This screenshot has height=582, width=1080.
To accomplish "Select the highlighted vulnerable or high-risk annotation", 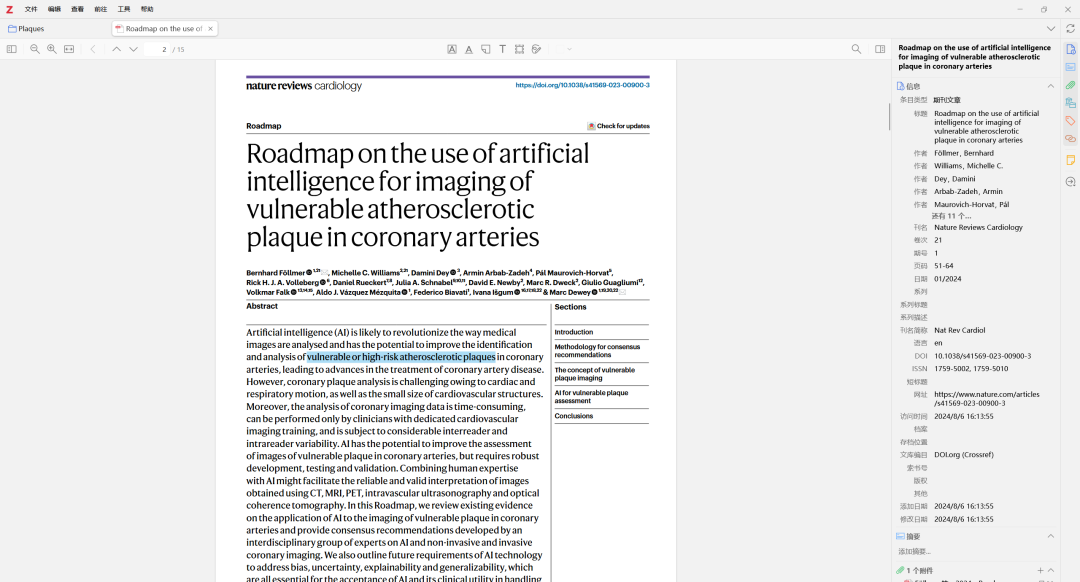I will pyautogui.click(x=401, y=357).
